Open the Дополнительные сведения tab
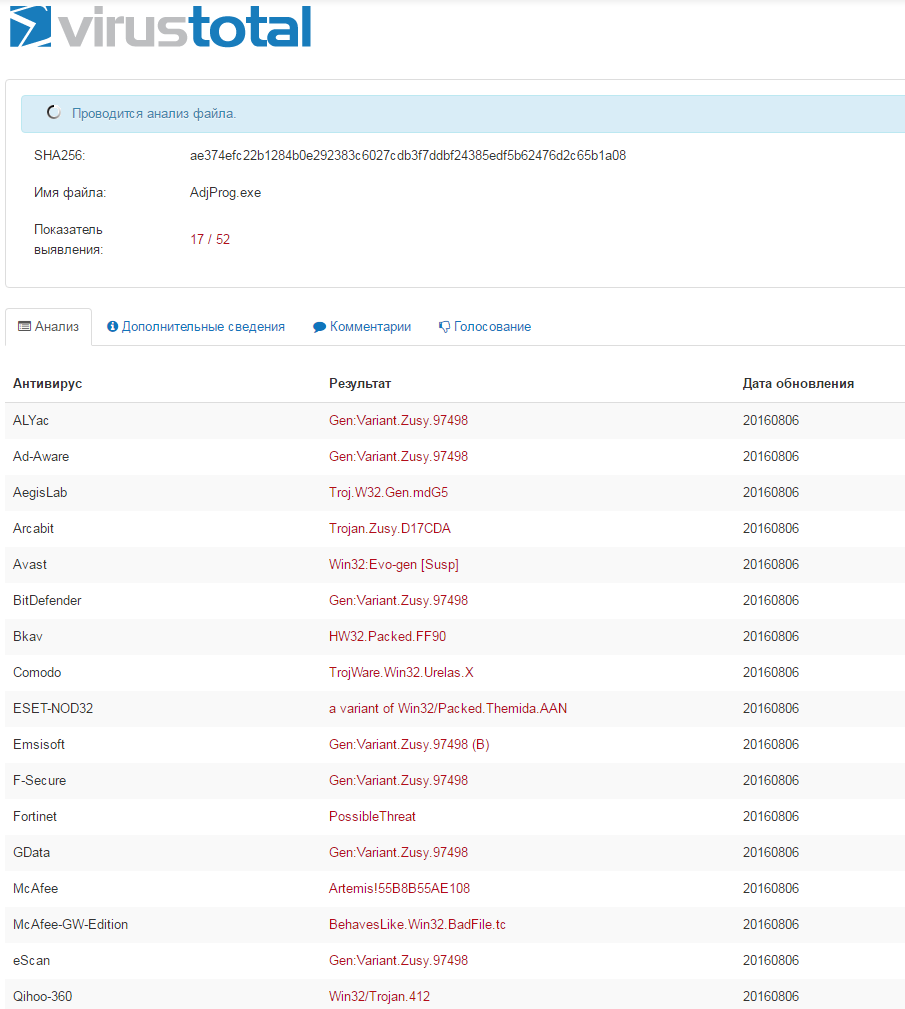This screenshot has width=905, height=1009. [196, 327]
